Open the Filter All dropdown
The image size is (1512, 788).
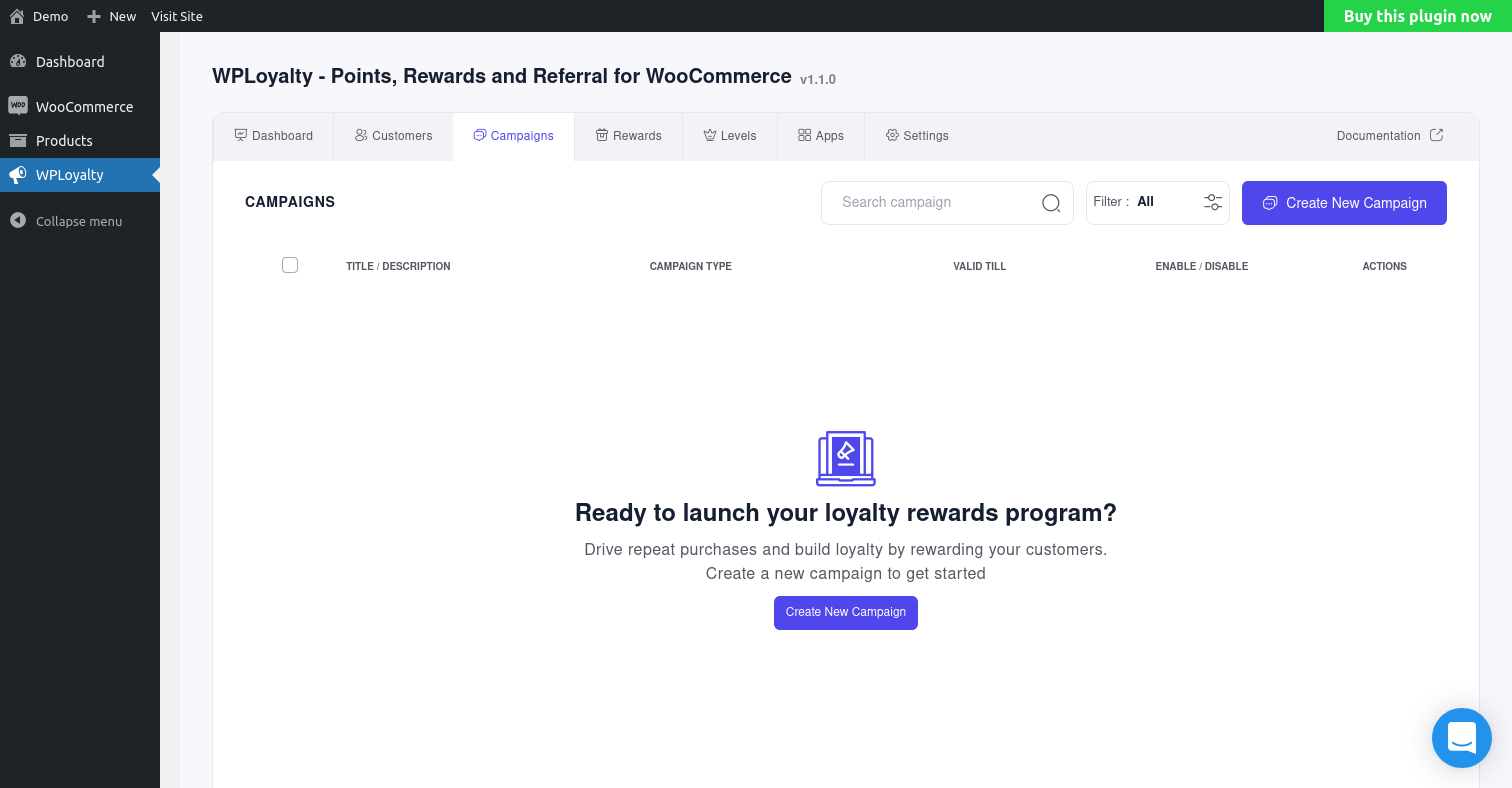coord(1158,203)
